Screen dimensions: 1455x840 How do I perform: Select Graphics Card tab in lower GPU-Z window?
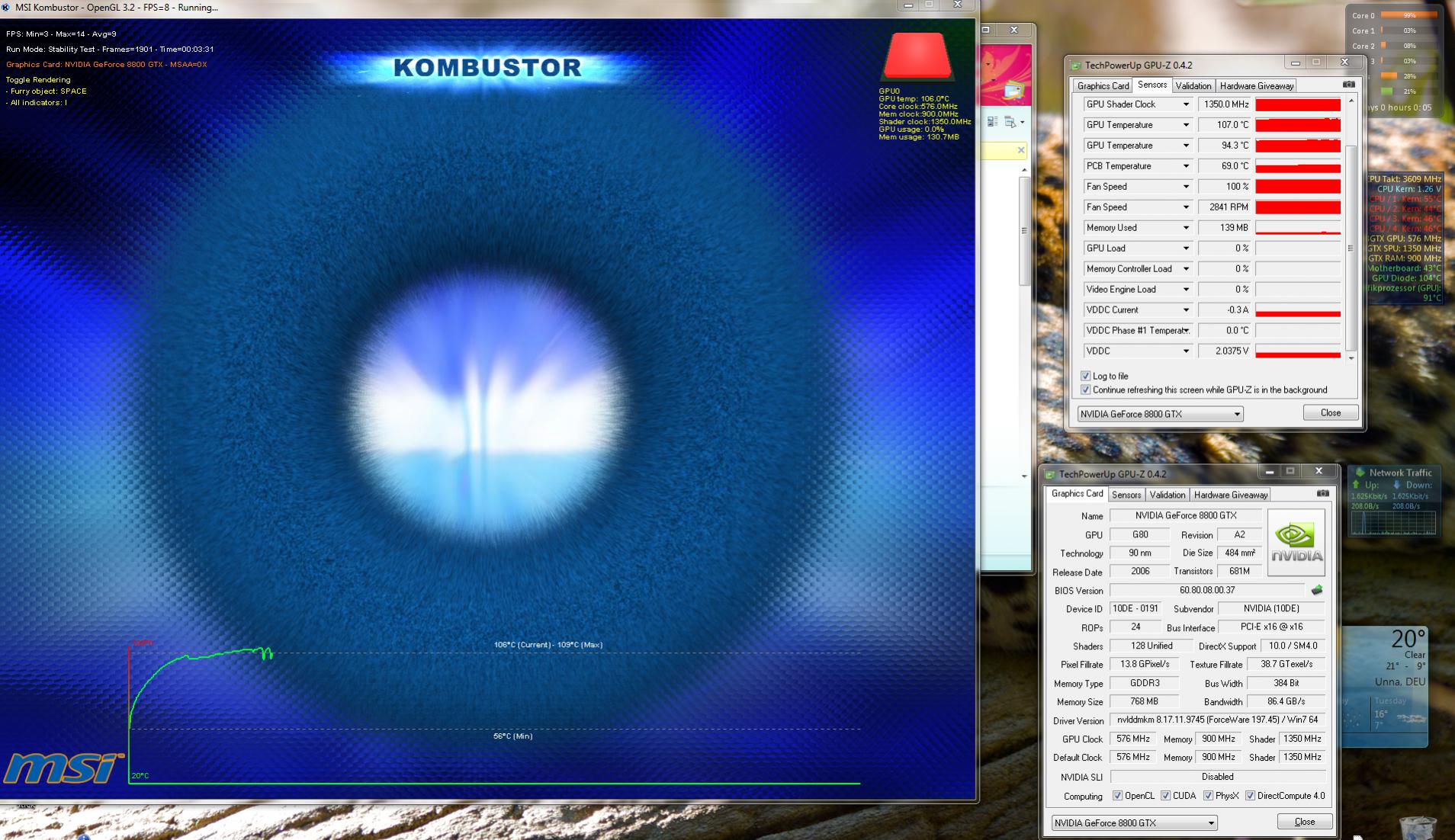[1077, 494]
